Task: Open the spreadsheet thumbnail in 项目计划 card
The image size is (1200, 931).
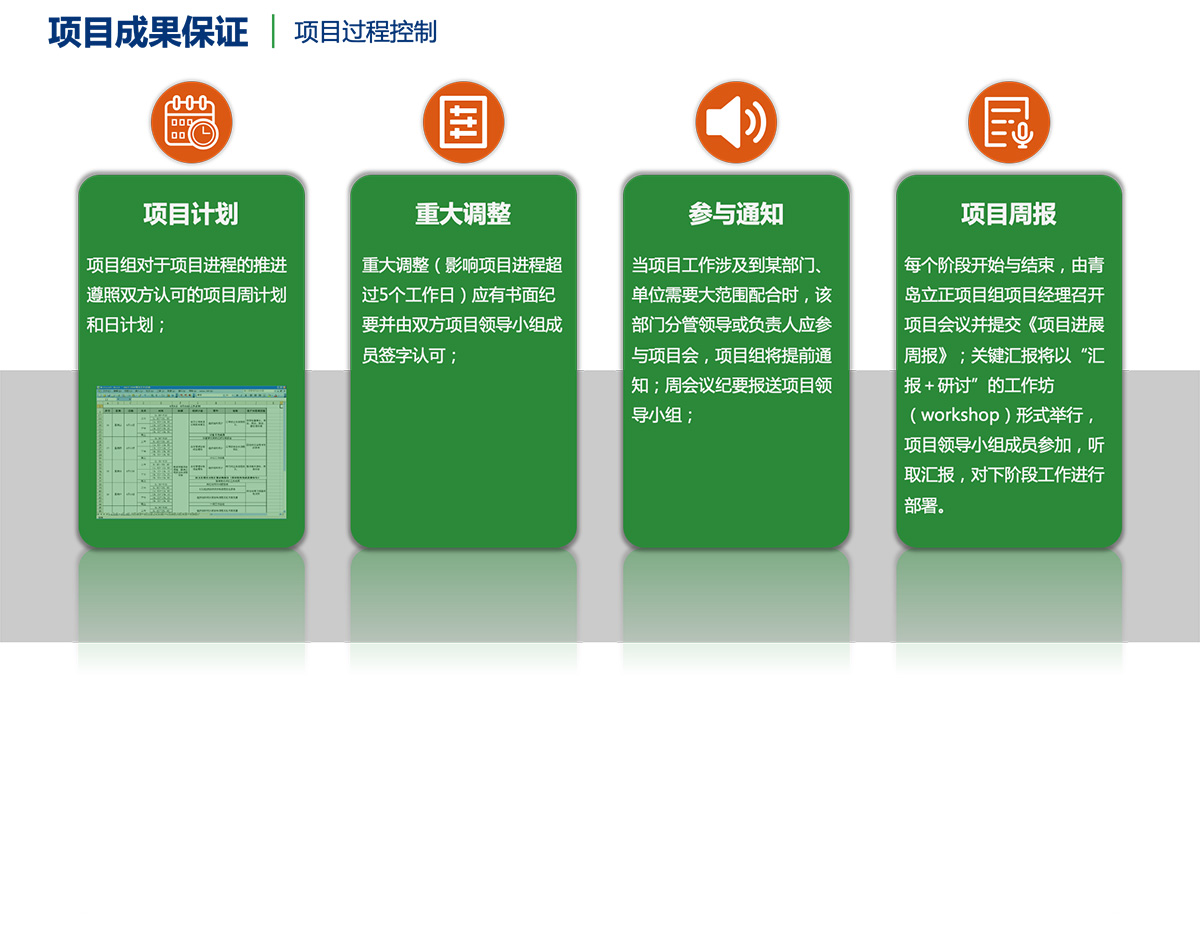Action: coord(191,452)
